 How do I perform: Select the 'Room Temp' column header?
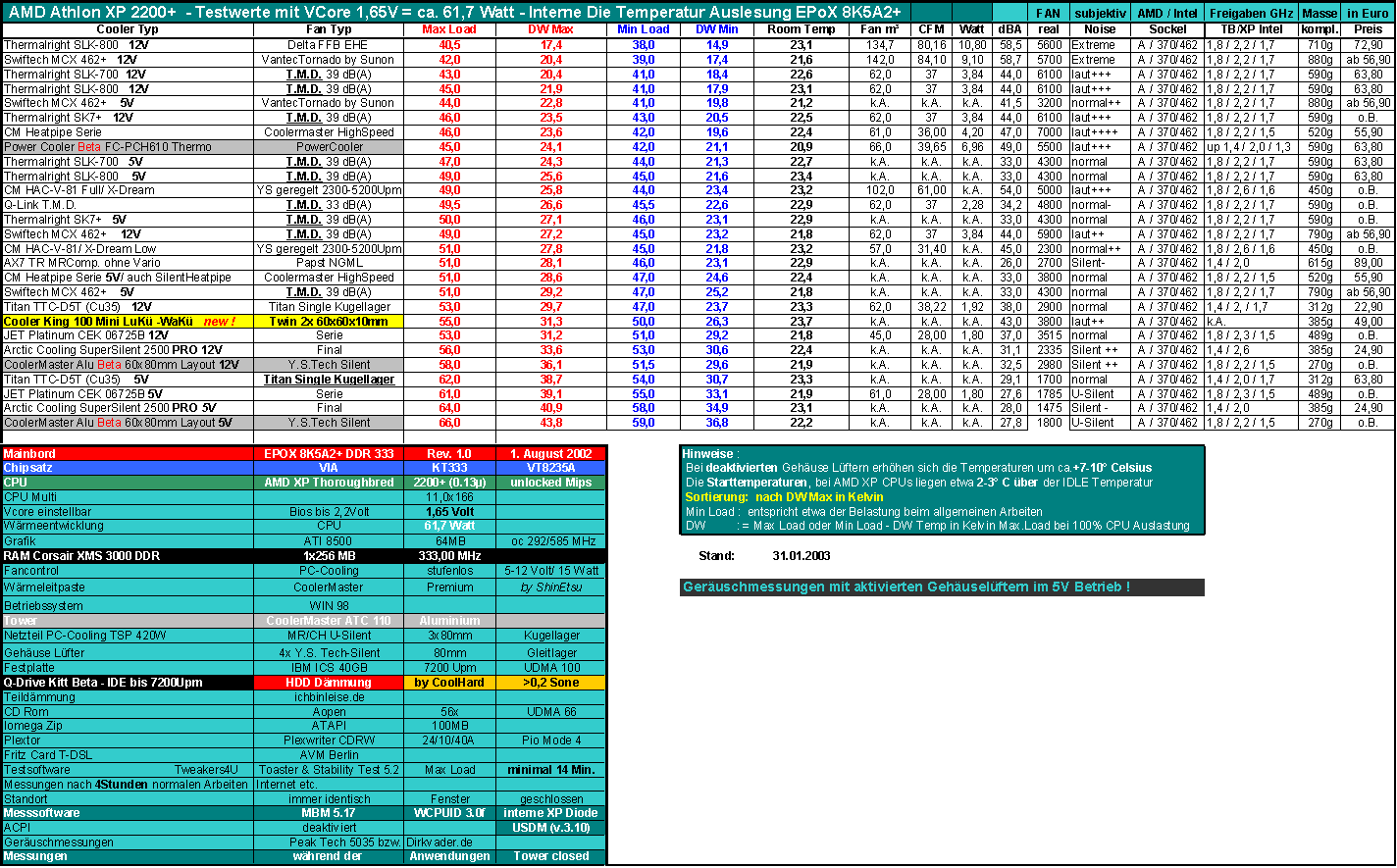click(x=801, y=30)
